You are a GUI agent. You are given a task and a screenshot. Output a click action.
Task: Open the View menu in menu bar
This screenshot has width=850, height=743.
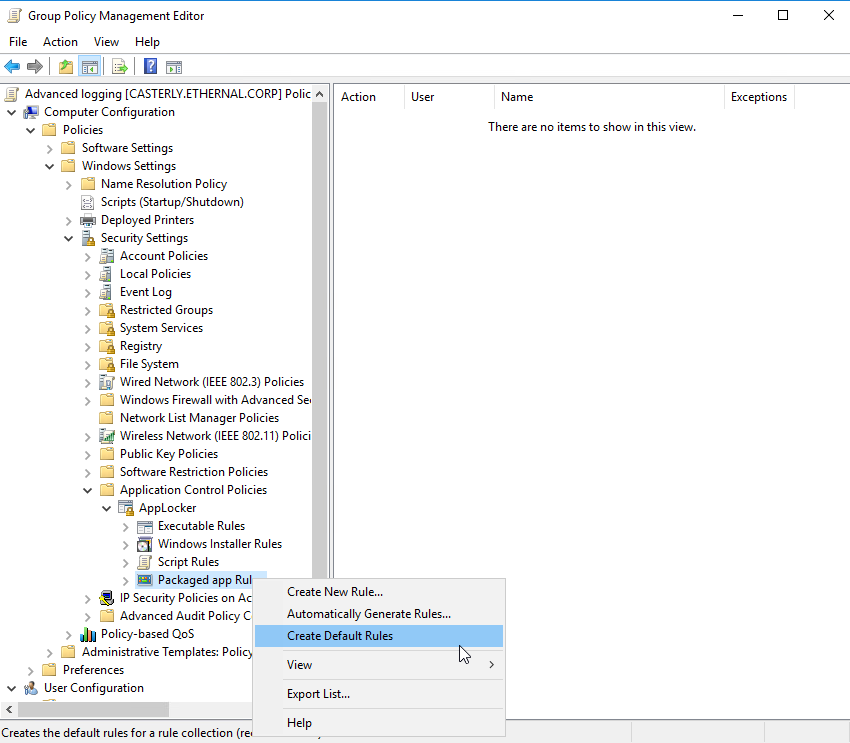(106, 42)
